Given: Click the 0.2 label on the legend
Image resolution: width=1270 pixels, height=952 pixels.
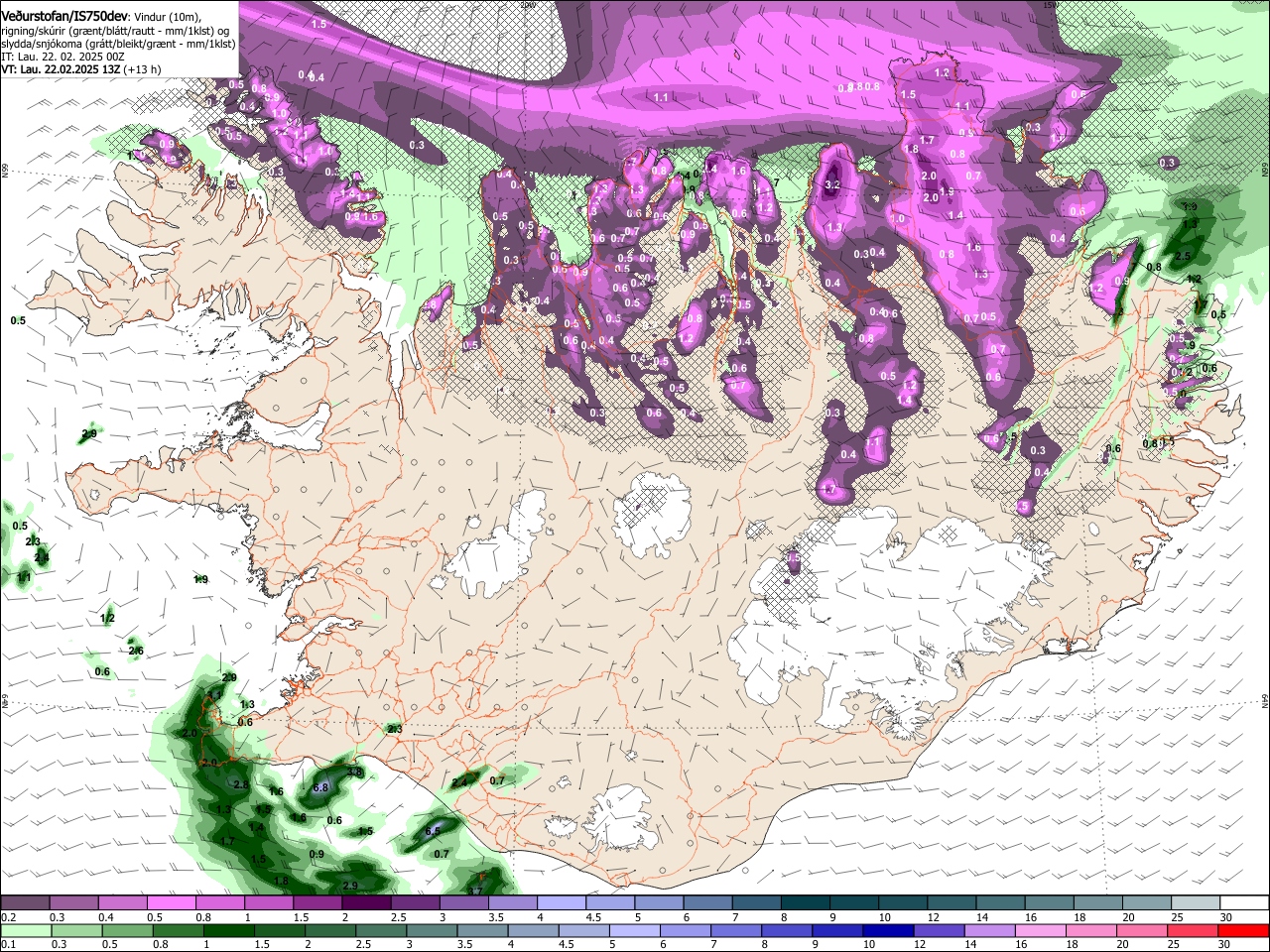Looking at the screenshot, I should (x=7, y=917).
